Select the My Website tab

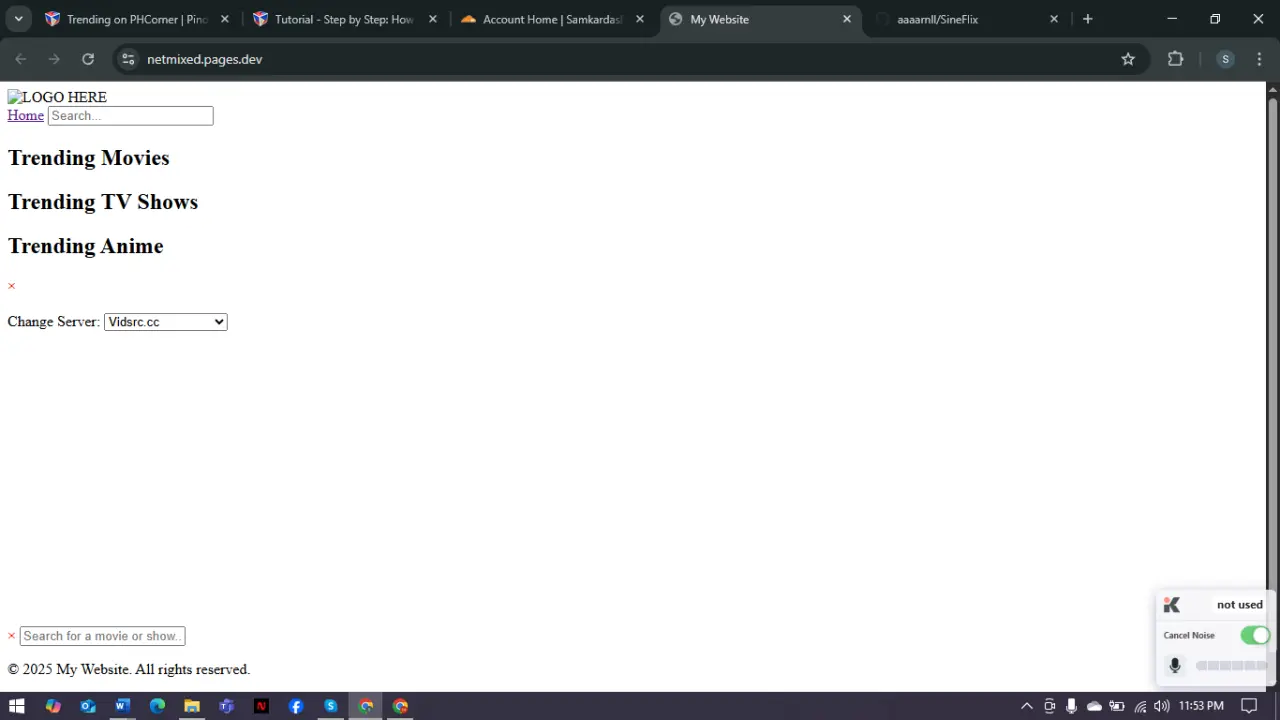point(761,19)
